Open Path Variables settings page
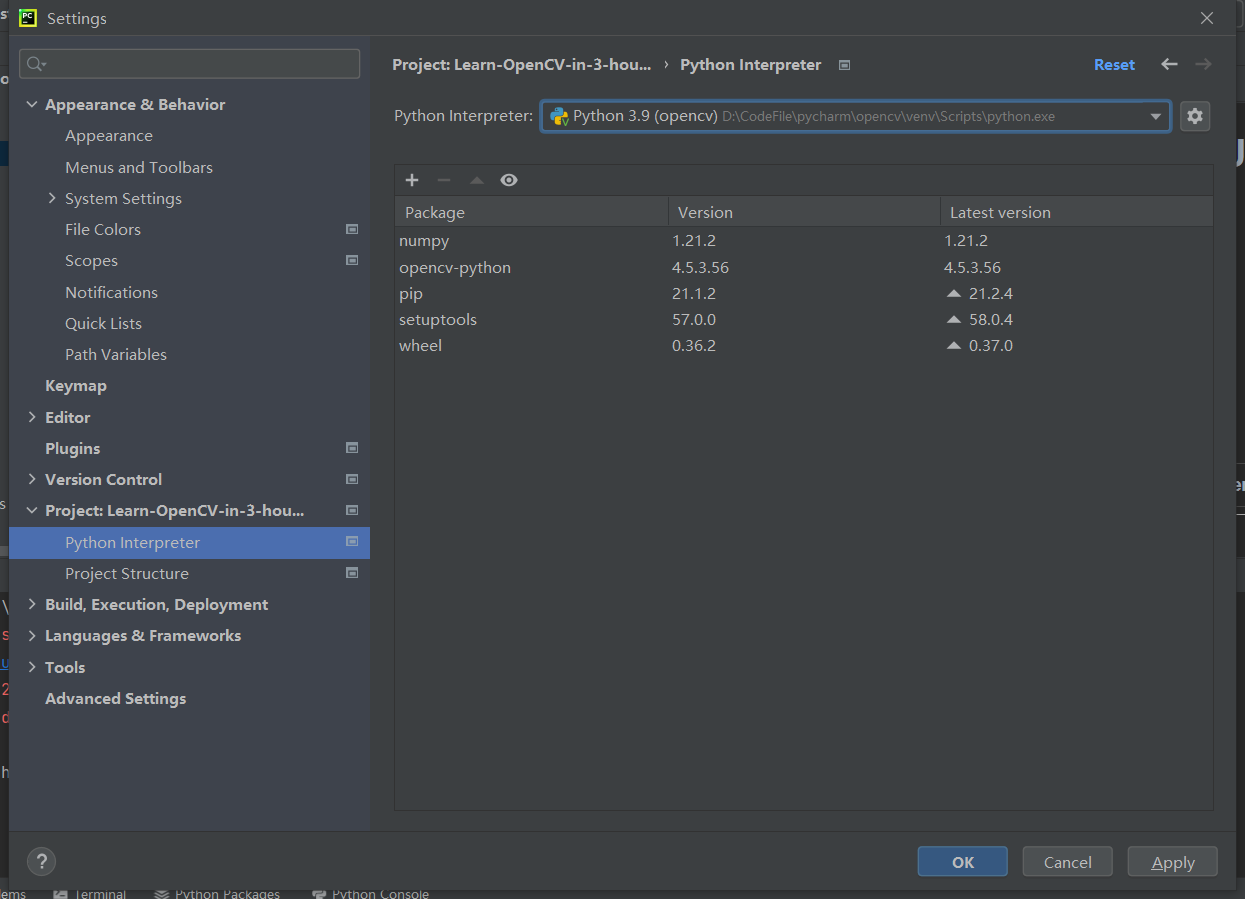Screen dimensions: 1245x899 [x=116, y=354]
